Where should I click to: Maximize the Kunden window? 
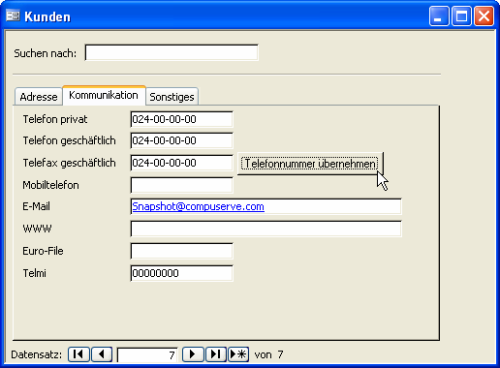coord(461,16)
